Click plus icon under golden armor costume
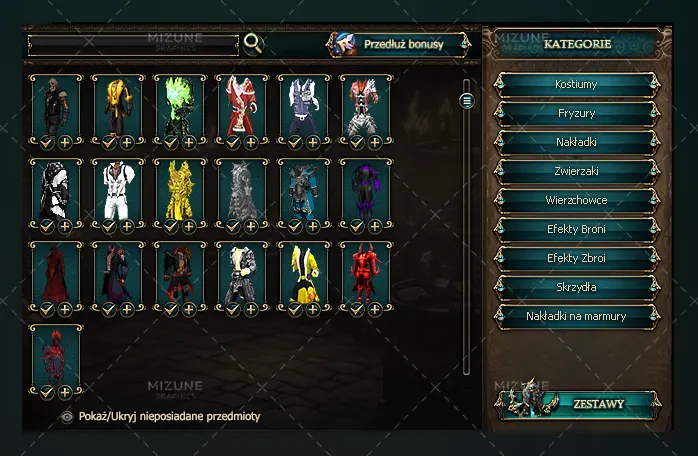Viewport: 698px width, 456px height. click(189, 226)
